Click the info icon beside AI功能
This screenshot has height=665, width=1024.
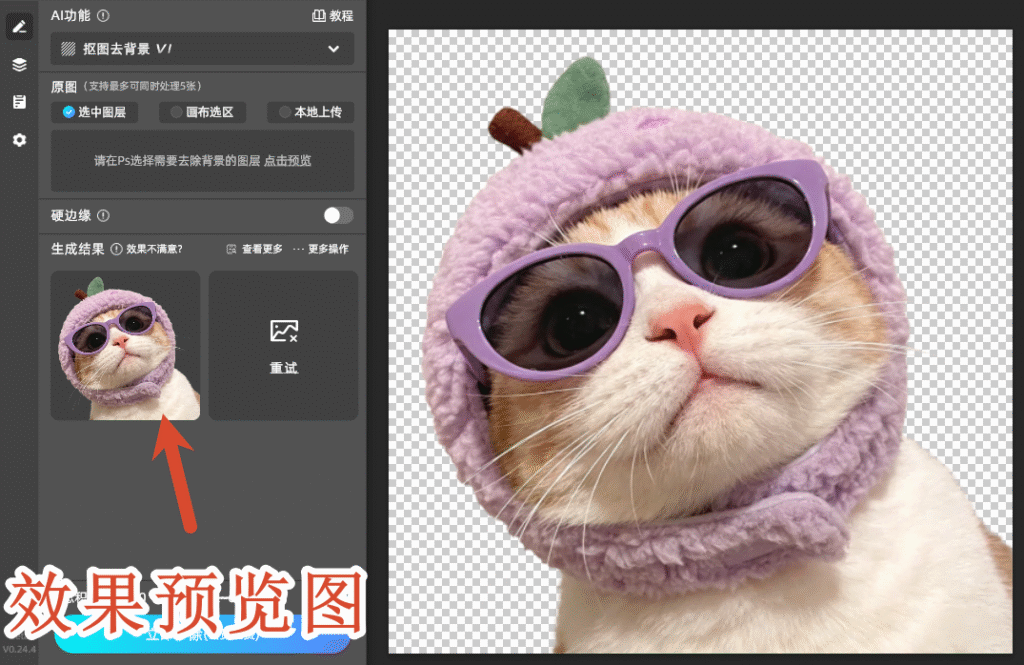click(x=103, y=16)
